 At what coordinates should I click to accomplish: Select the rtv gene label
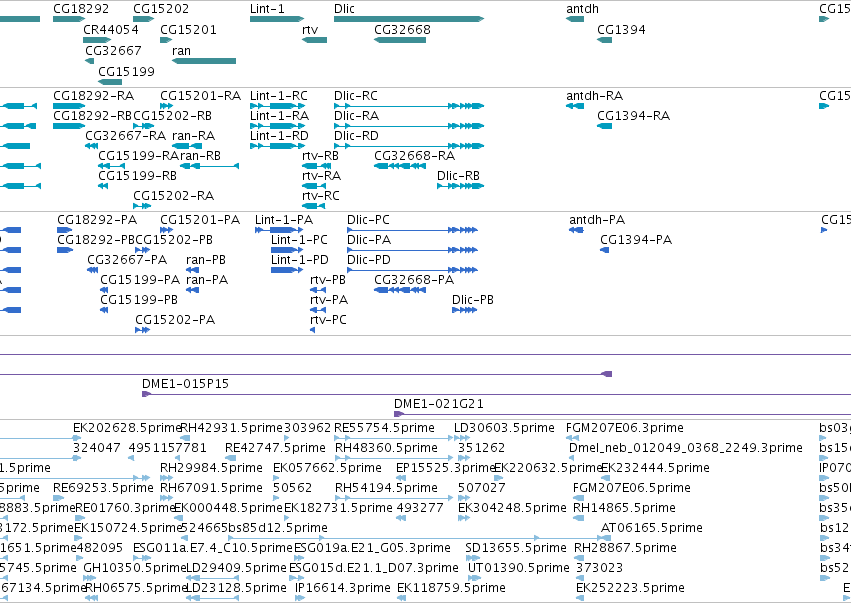point(310,29)
